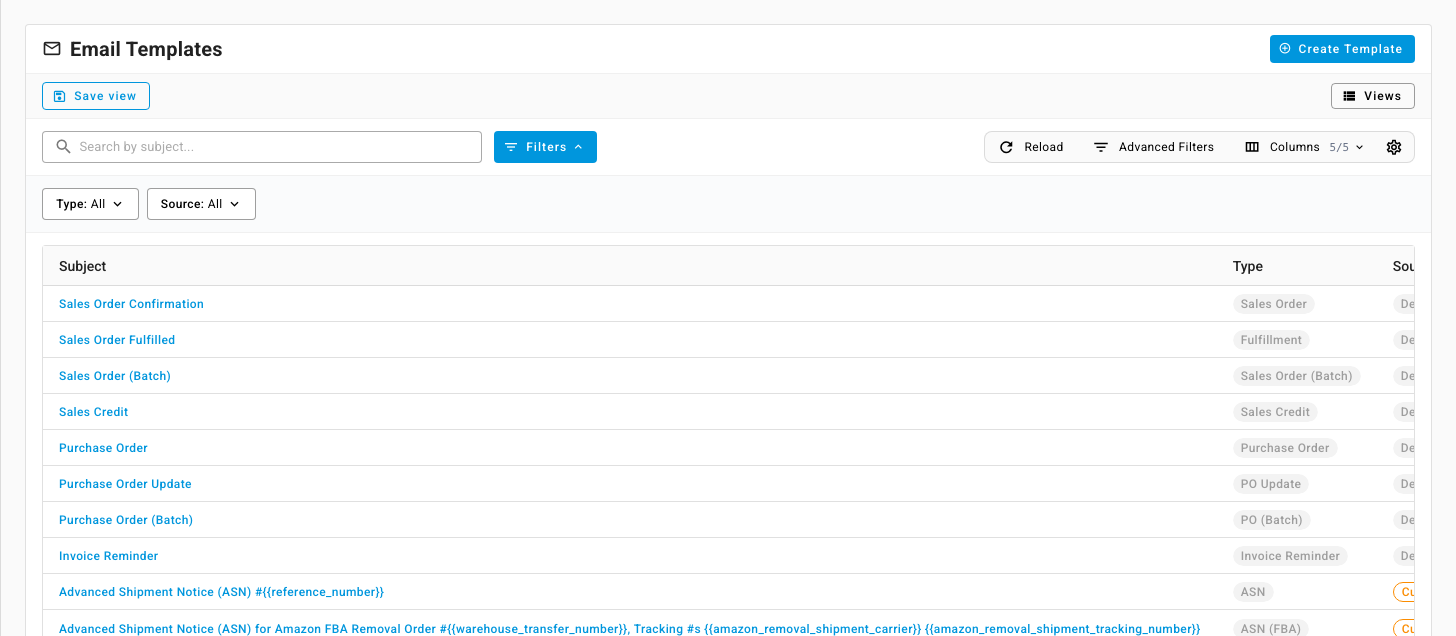
Task: Click the PO Update type badge
Action: click(1271, 484)
